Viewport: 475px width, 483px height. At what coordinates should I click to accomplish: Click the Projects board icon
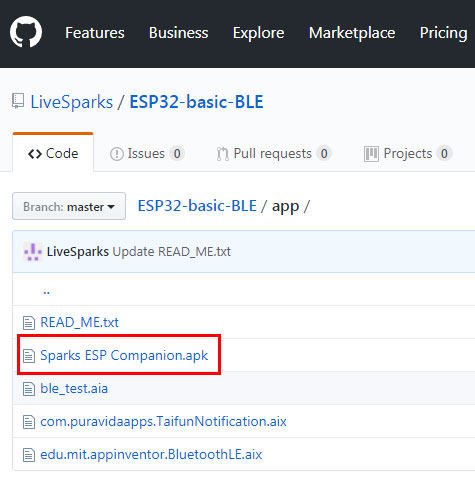[x=371, y=154]
